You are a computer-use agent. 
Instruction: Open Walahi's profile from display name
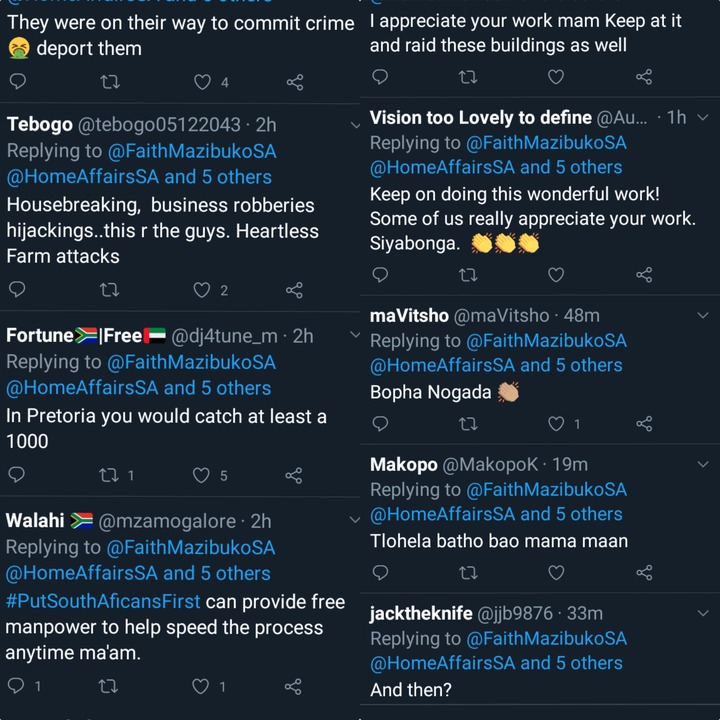coord(35,521)
